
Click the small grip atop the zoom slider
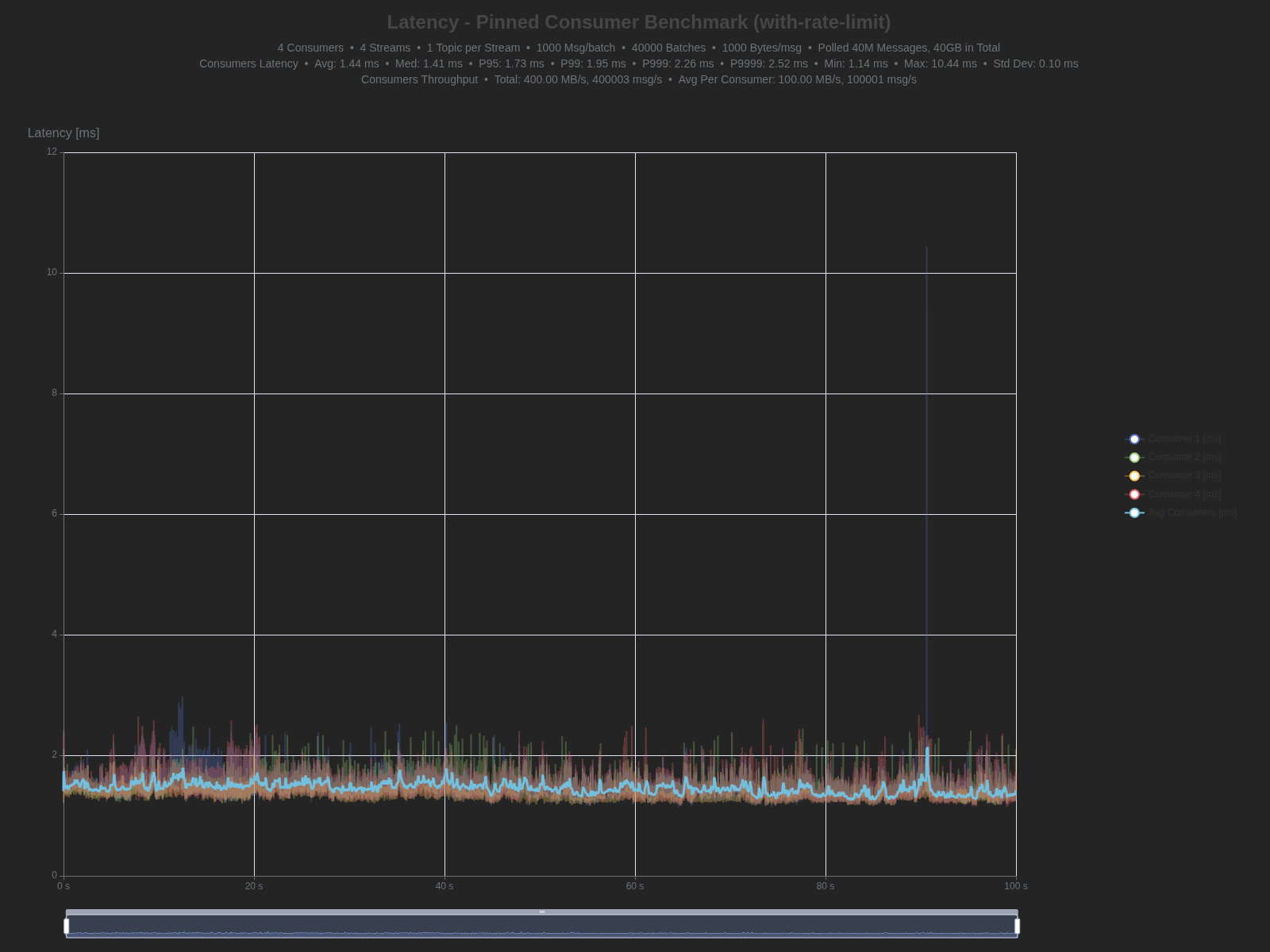542,912
